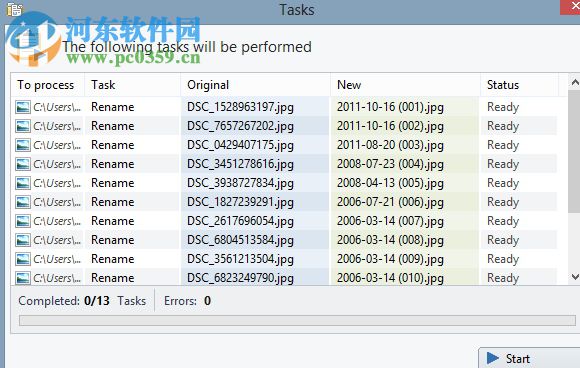Click new name 2006-03-14 (009).jpg
Image resolution: width=580 pixels, height=368 pixels.
[x=390, y=259]
